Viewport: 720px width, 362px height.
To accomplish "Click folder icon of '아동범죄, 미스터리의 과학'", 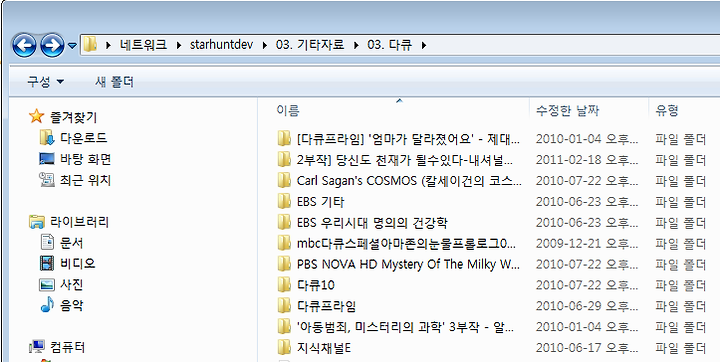I will pyautogui.click(x=284, y=327).
